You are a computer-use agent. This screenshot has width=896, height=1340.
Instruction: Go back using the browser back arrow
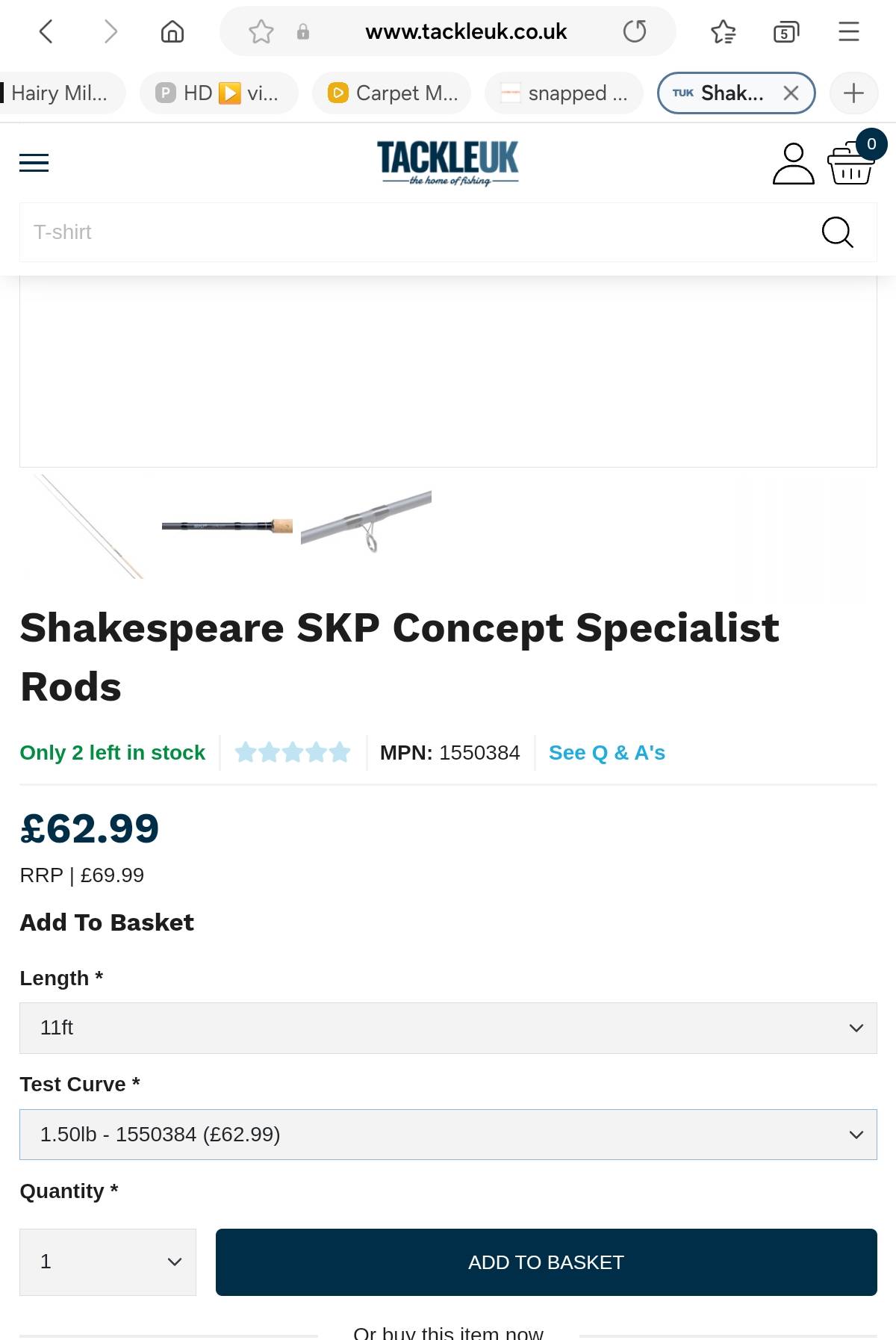[x=46, y=31]
